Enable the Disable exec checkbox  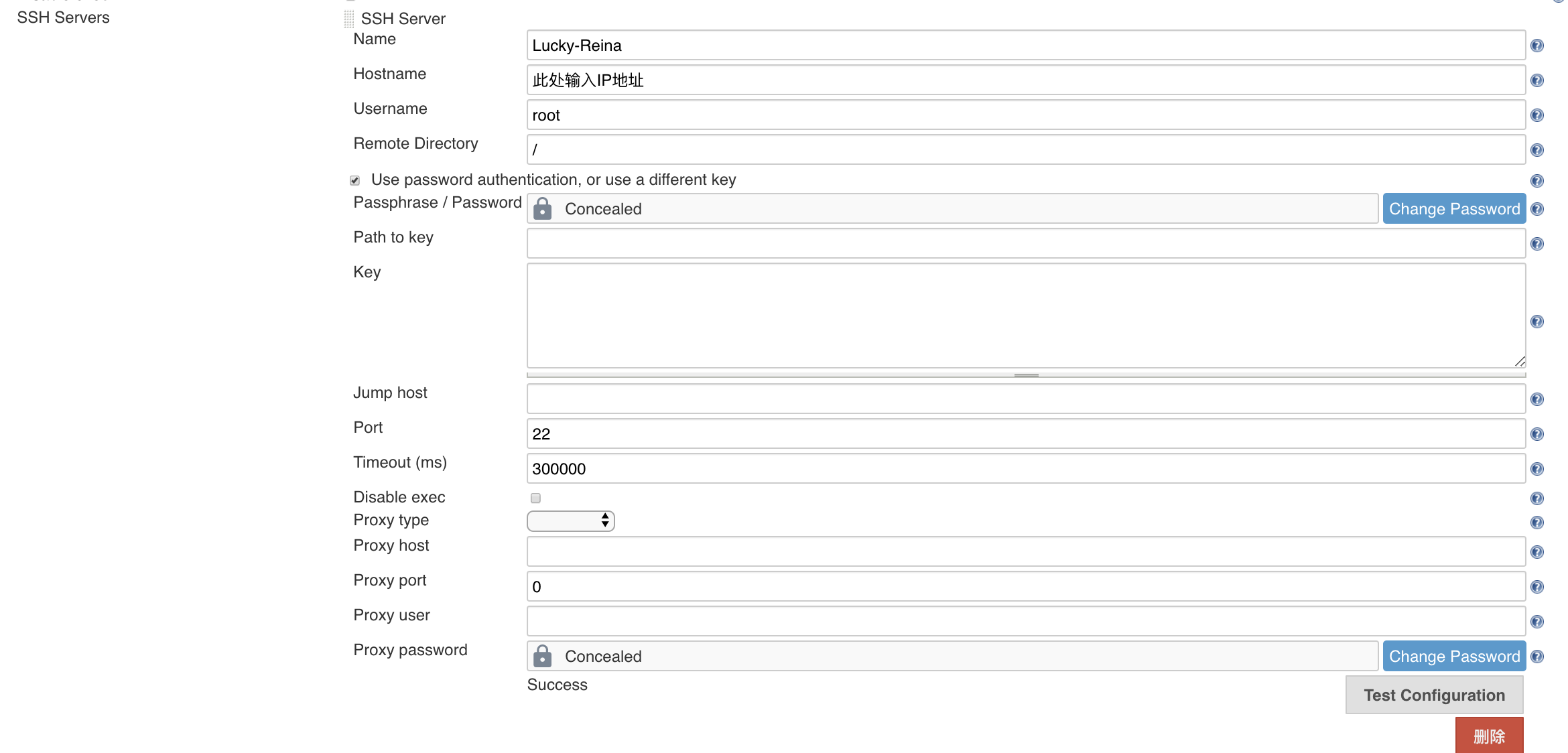tap(535, 498)
